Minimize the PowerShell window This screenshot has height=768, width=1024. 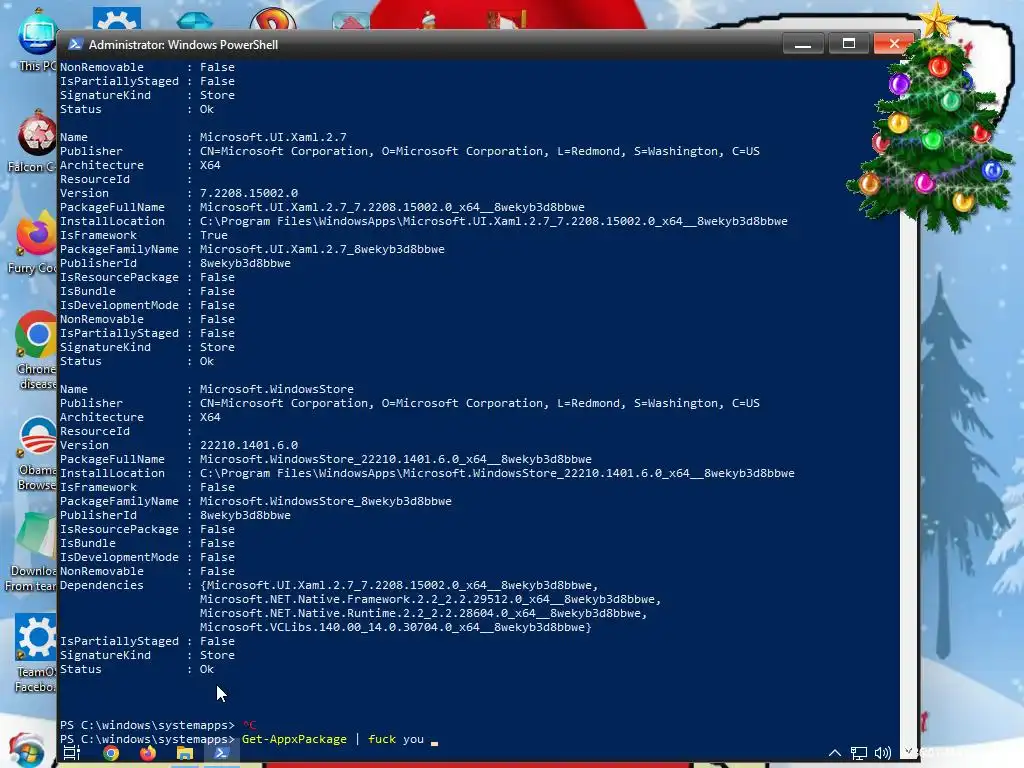pos(803,44)
